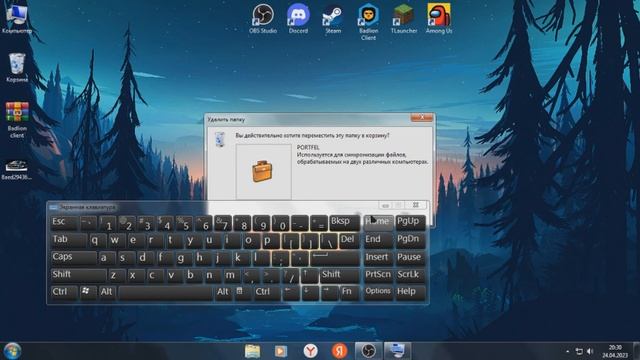Click the briefcase folder thumbnail in dialog
Image resolution: width=640 pixels, height=360 pixels.
point(264,171)
